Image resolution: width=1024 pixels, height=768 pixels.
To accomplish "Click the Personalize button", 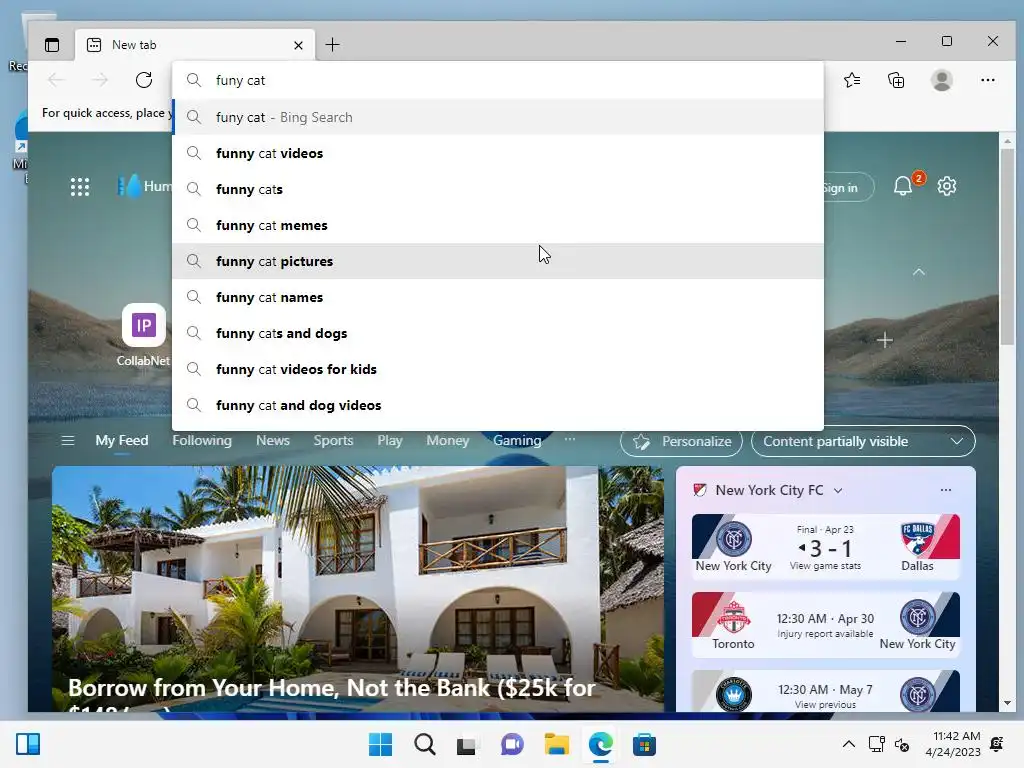I will coord(681,442).
